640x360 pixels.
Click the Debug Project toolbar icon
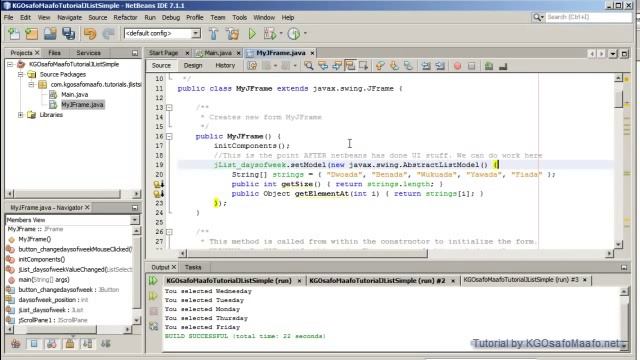tap(270, 33)
